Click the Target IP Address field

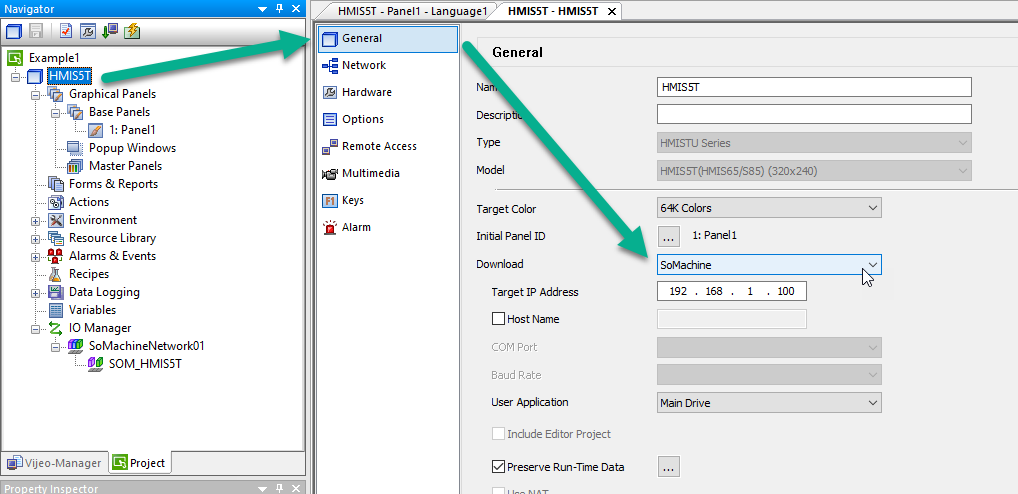pos(732,291)
